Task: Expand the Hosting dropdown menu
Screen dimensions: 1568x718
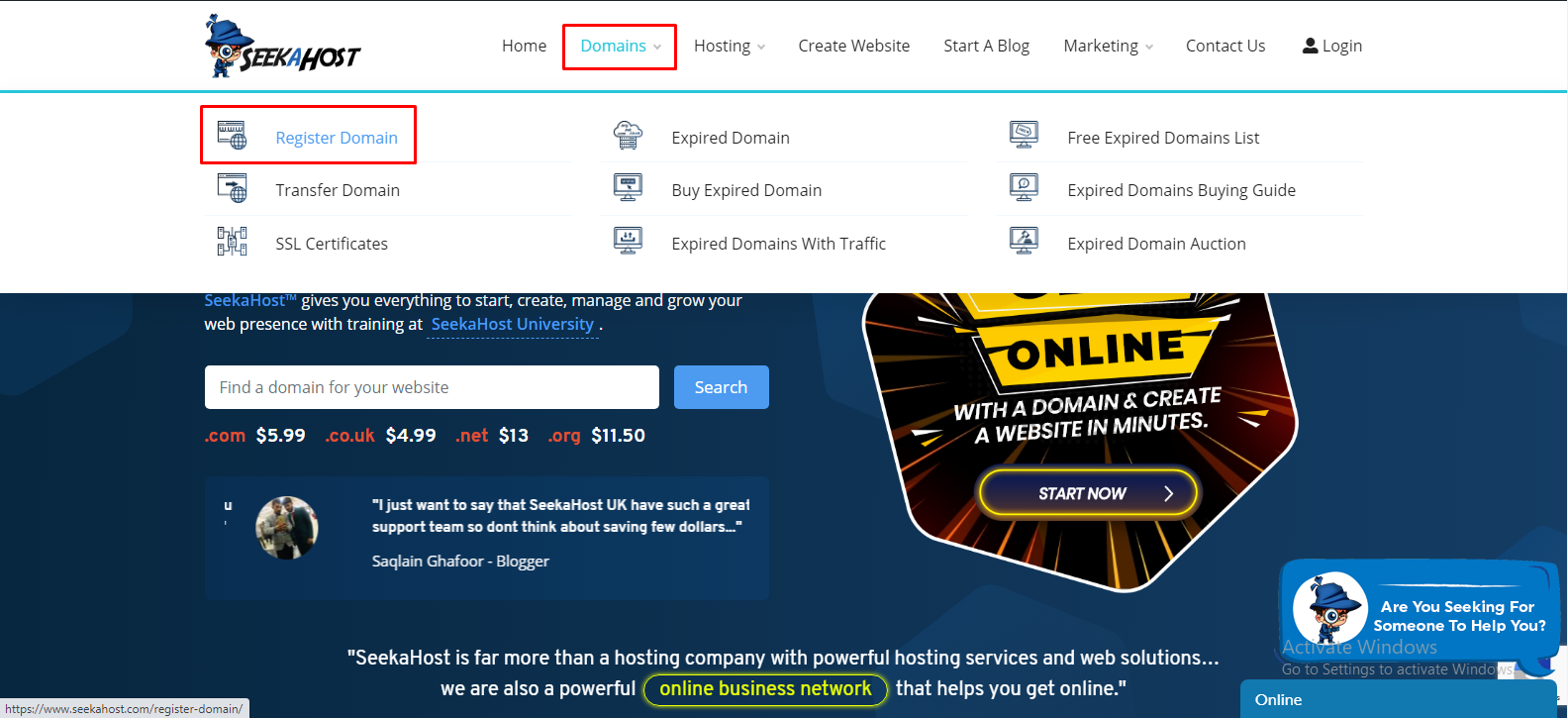Action: [730, 46]
